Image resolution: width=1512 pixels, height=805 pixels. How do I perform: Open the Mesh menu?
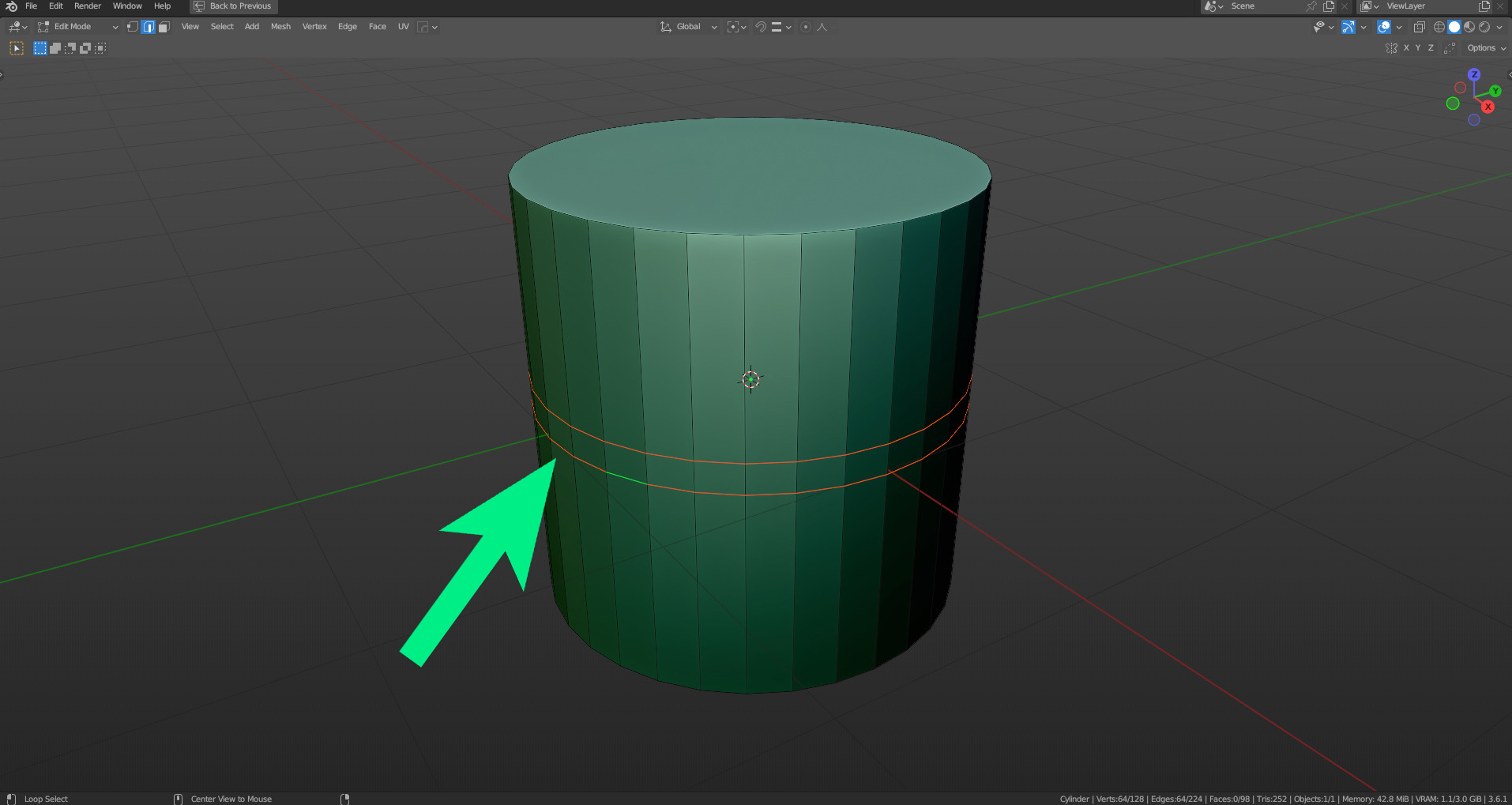tap(280, 27)
